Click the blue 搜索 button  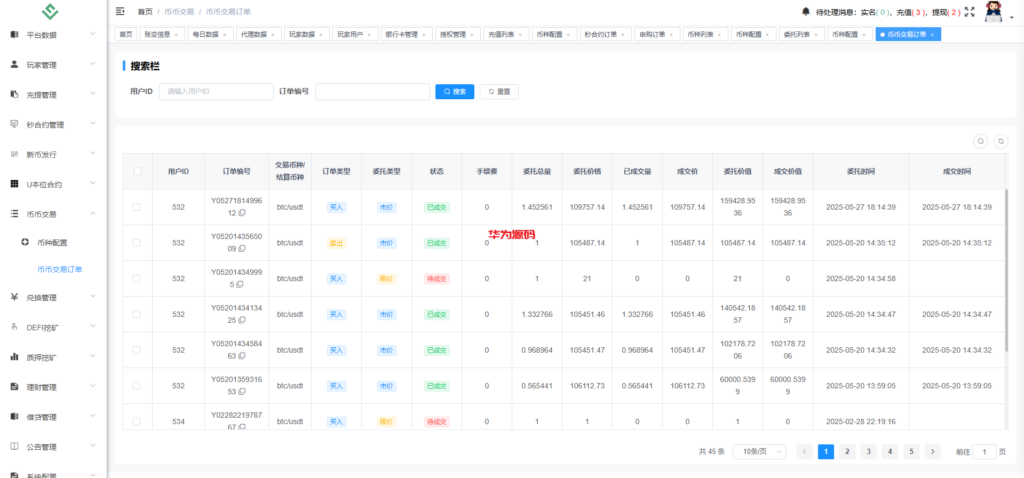[x=455, y=91]
